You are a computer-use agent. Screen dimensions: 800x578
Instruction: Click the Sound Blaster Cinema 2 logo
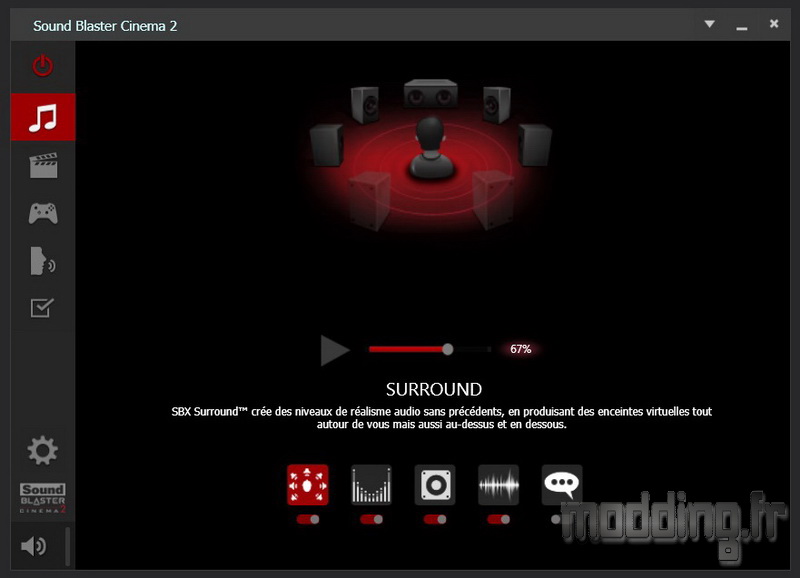pyautogui.click(x=43, y=498)
